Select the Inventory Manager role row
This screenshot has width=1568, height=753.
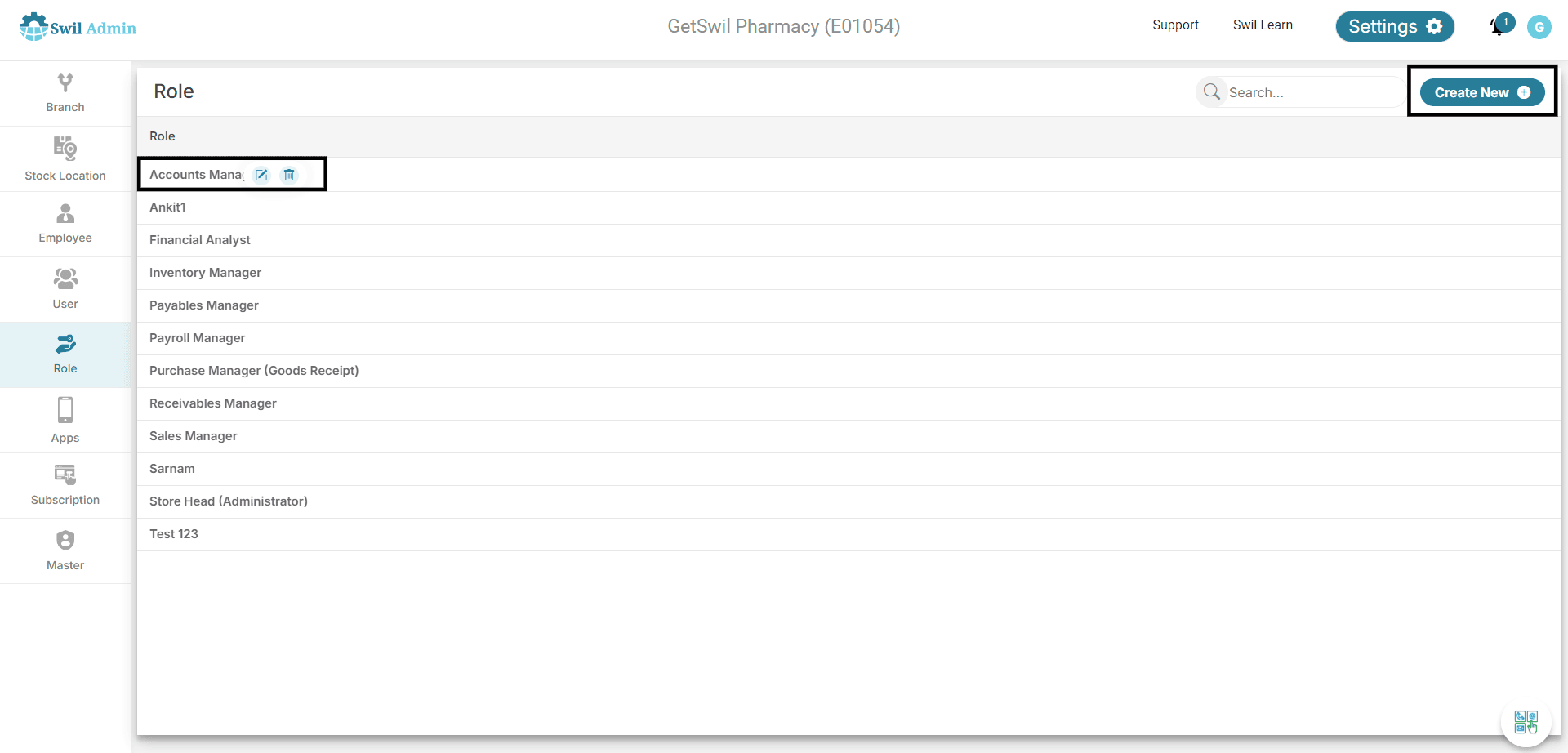click(x=849, y=273)
